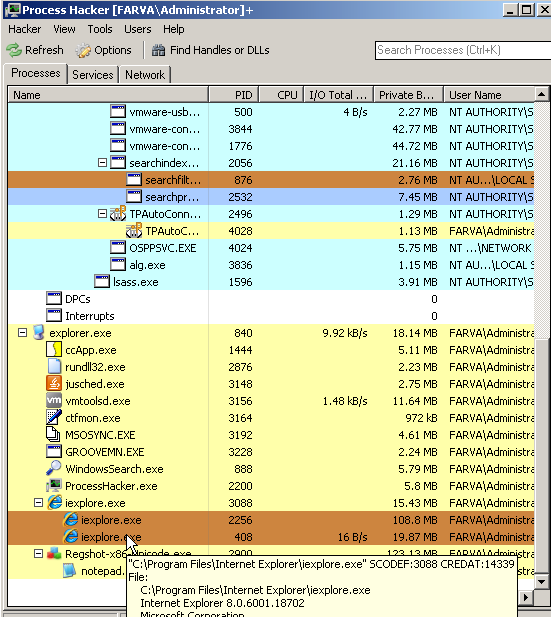
Task: Collapse the TPAutoConn process tree
Action: (102, 214)
